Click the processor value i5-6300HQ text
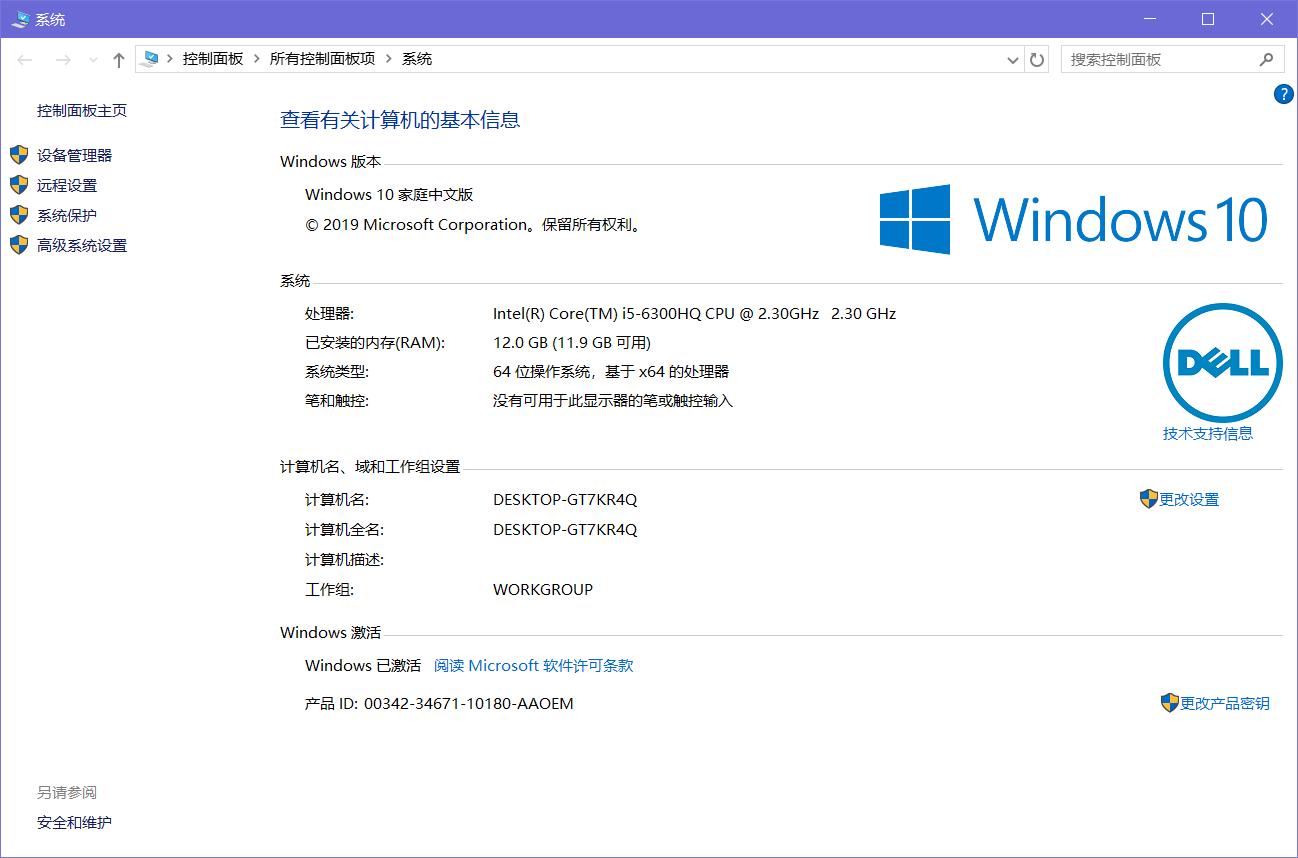The height and width of the screenshot is (858, 1298). pos(694,313)
